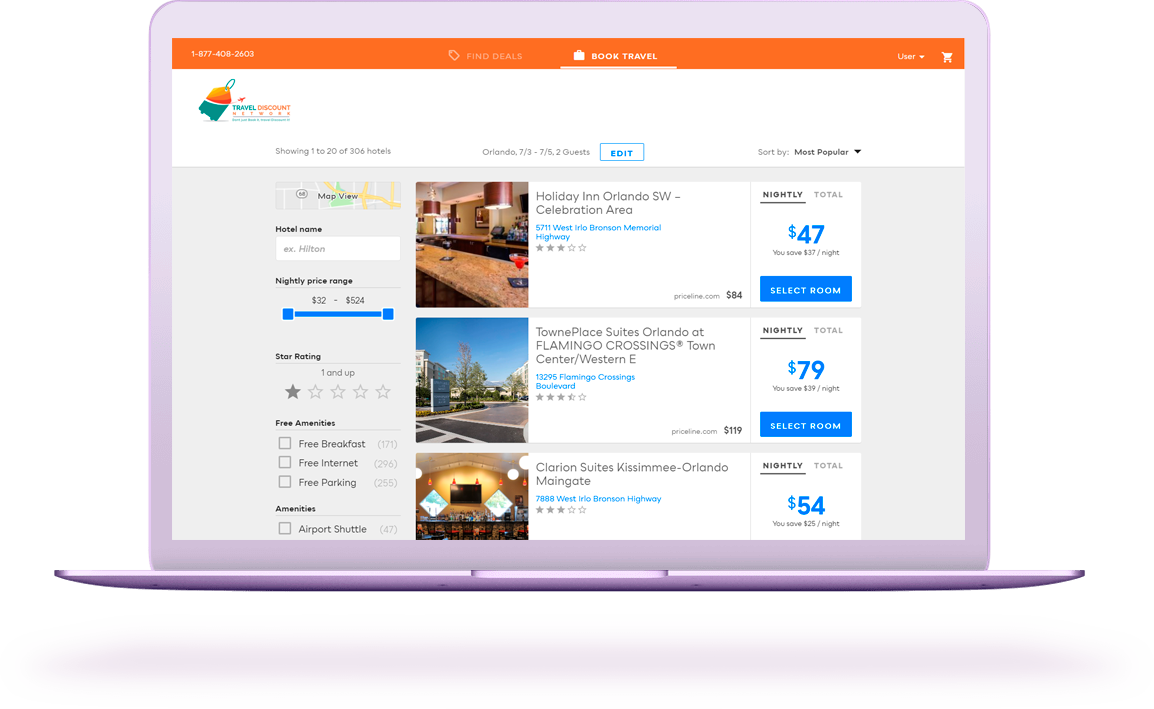Image resolution: width=1154 pixels, height=709 pixels.
Task: Click the Travel Discount Network logo
Action: (x=244, y=102)
